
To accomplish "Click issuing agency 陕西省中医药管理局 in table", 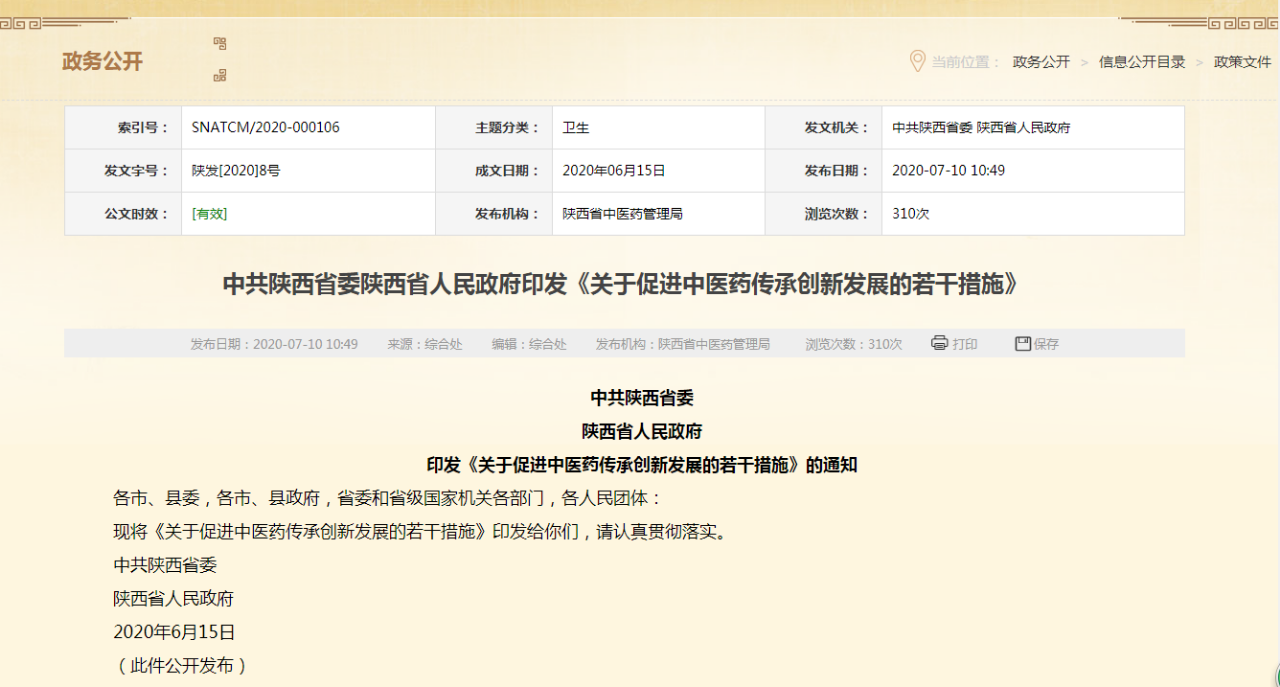I will (622, 214).
